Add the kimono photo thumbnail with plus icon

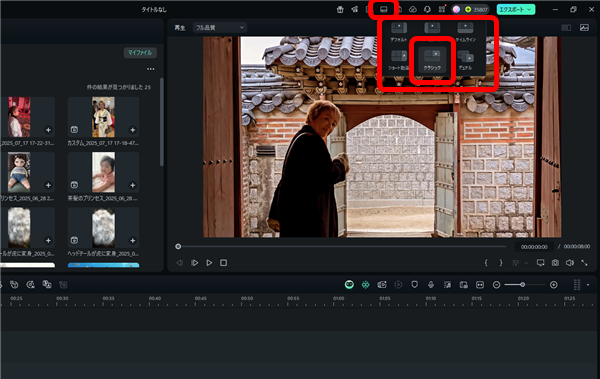coord(132,130)
